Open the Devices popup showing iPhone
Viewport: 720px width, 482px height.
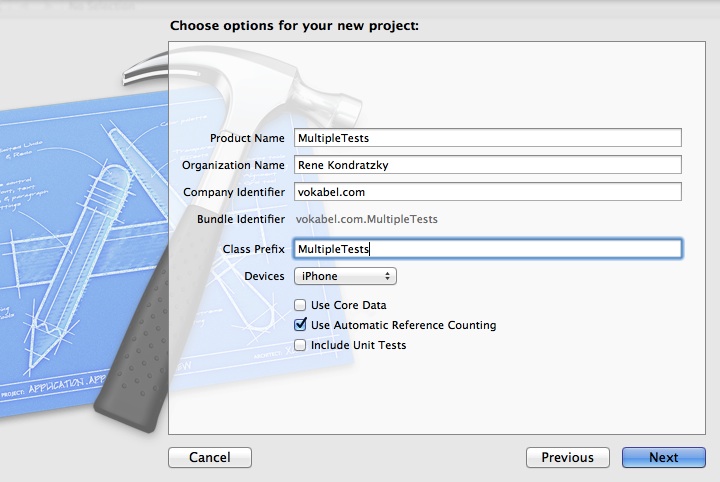344,276
